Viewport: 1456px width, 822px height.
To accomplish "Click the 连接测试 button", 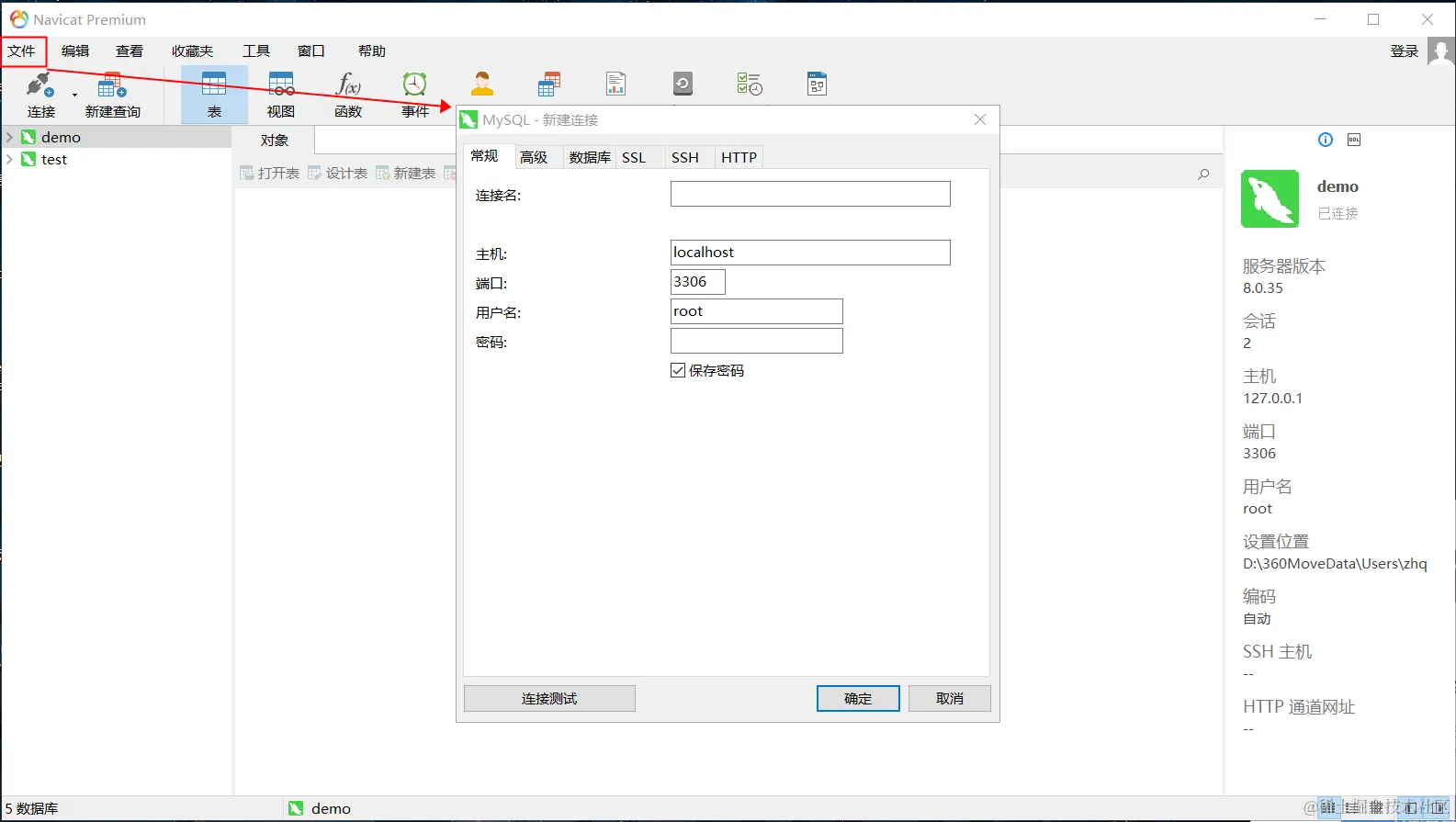I will point(549,699).
